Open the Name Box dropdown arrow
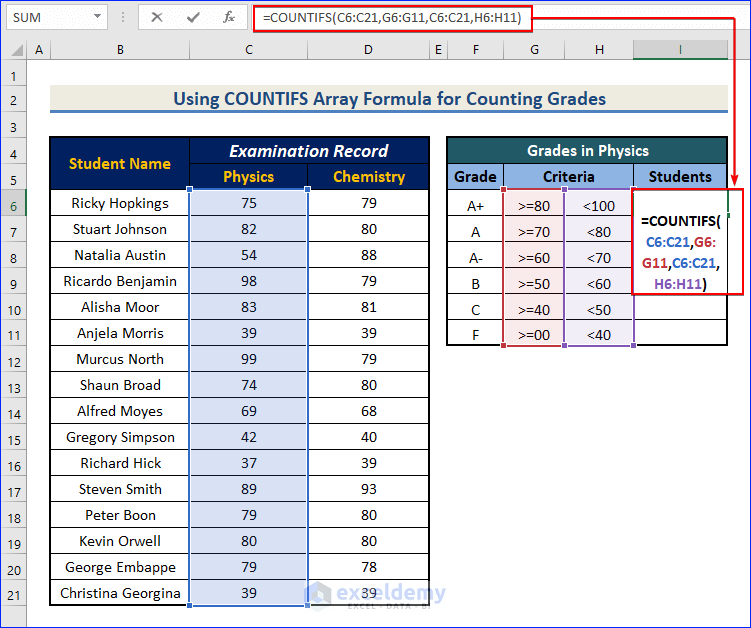Screen dimensions: 751x628 tap(97, 17)
